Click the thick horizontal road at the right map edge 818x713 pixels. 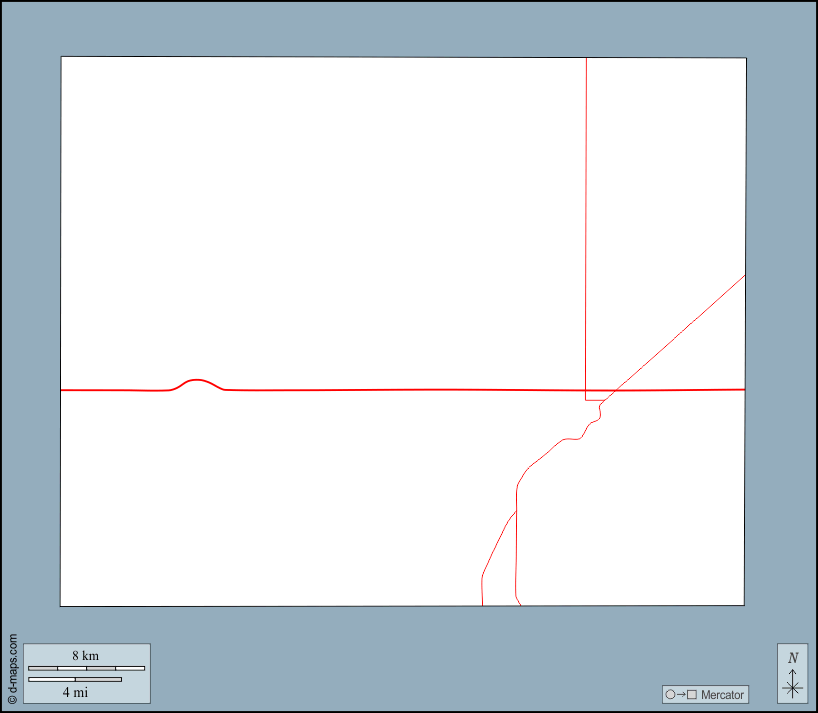click(x=742, y=389)
